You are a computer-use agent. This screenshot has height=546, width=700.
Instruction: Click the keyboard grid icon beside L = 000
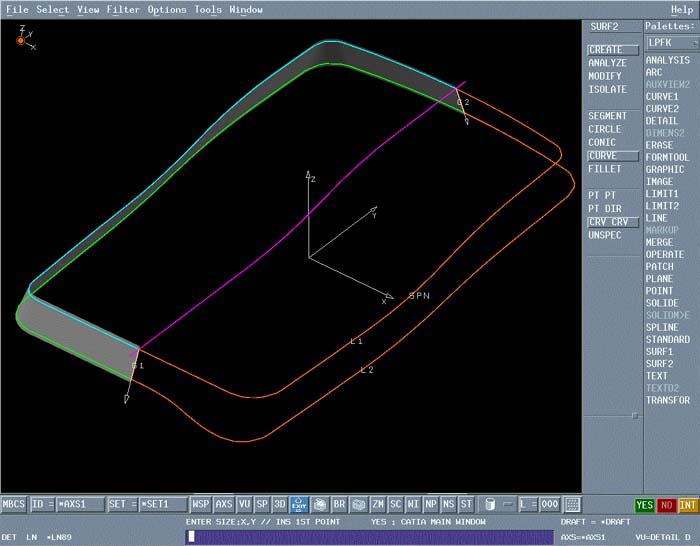click(x=572, y=505)
